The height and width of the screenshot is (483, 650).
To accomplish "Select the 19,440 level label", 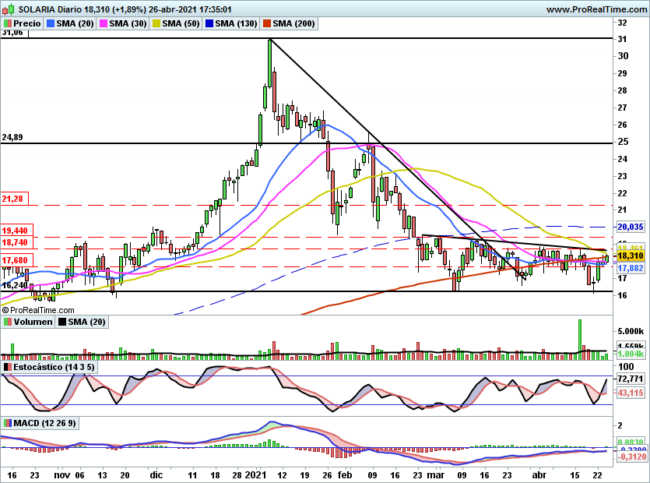I will coord(16,231).
